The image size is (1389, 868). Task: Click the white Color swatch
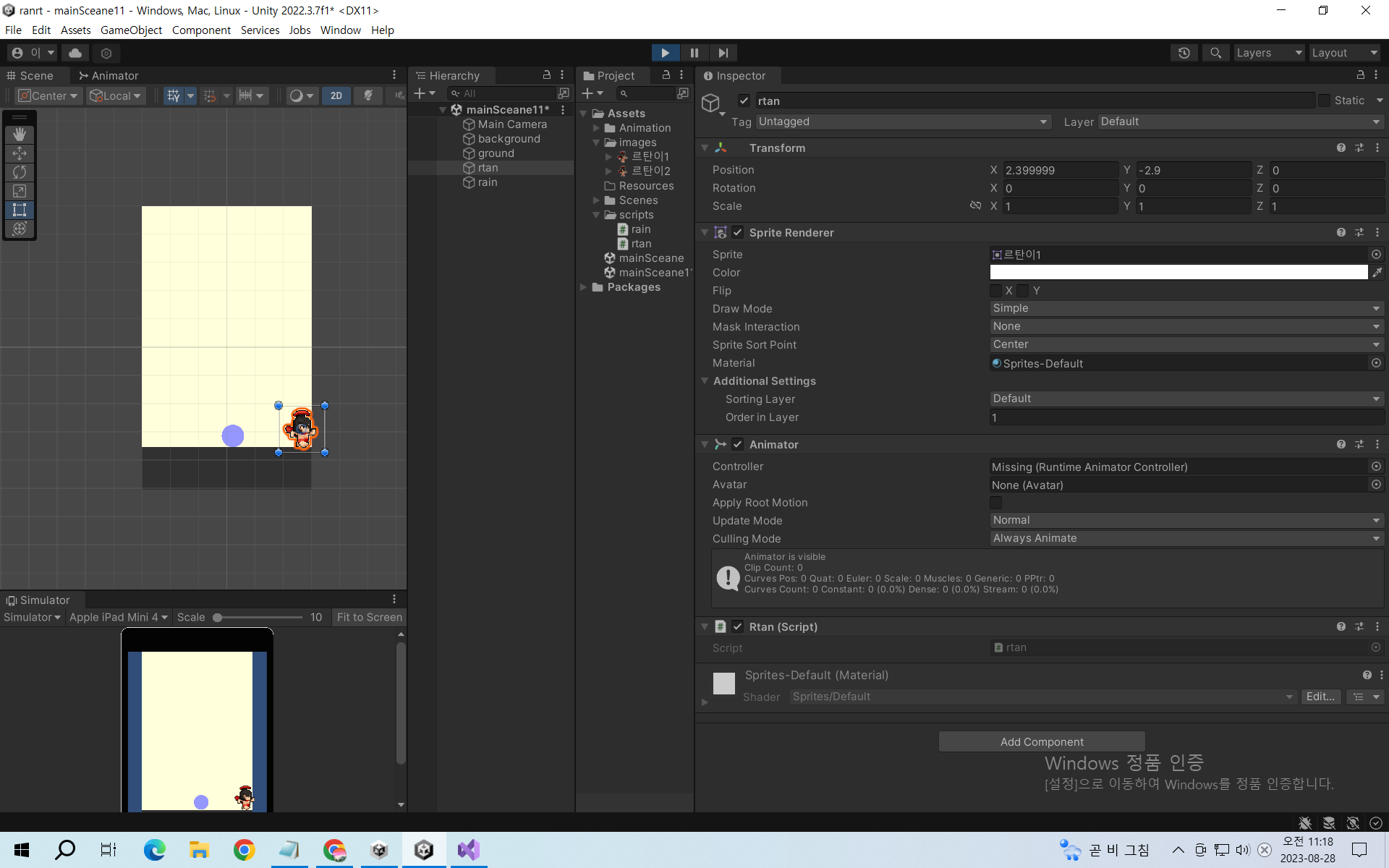(1178, 273)
